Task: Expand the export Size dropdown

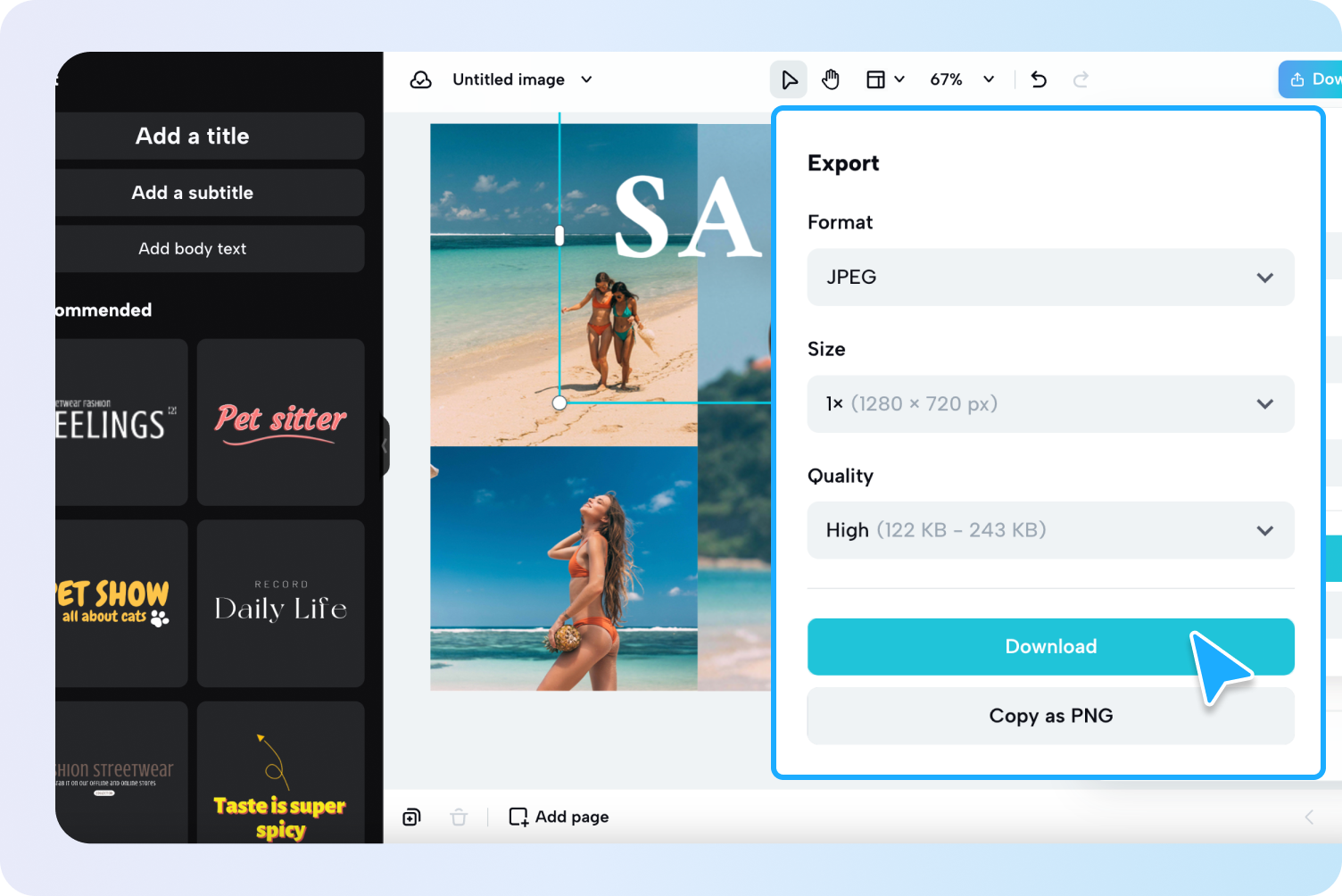Action: [x=1050, y=403]
